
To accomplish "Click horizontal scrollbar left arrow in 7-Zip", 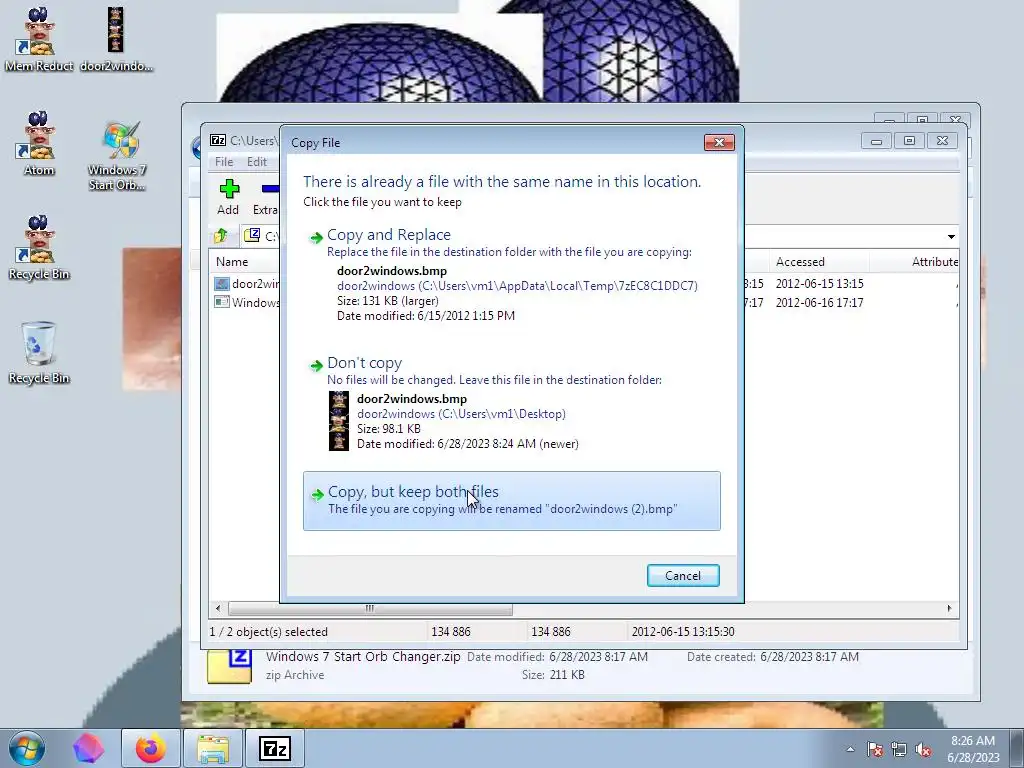I will [x=218, y=609].
